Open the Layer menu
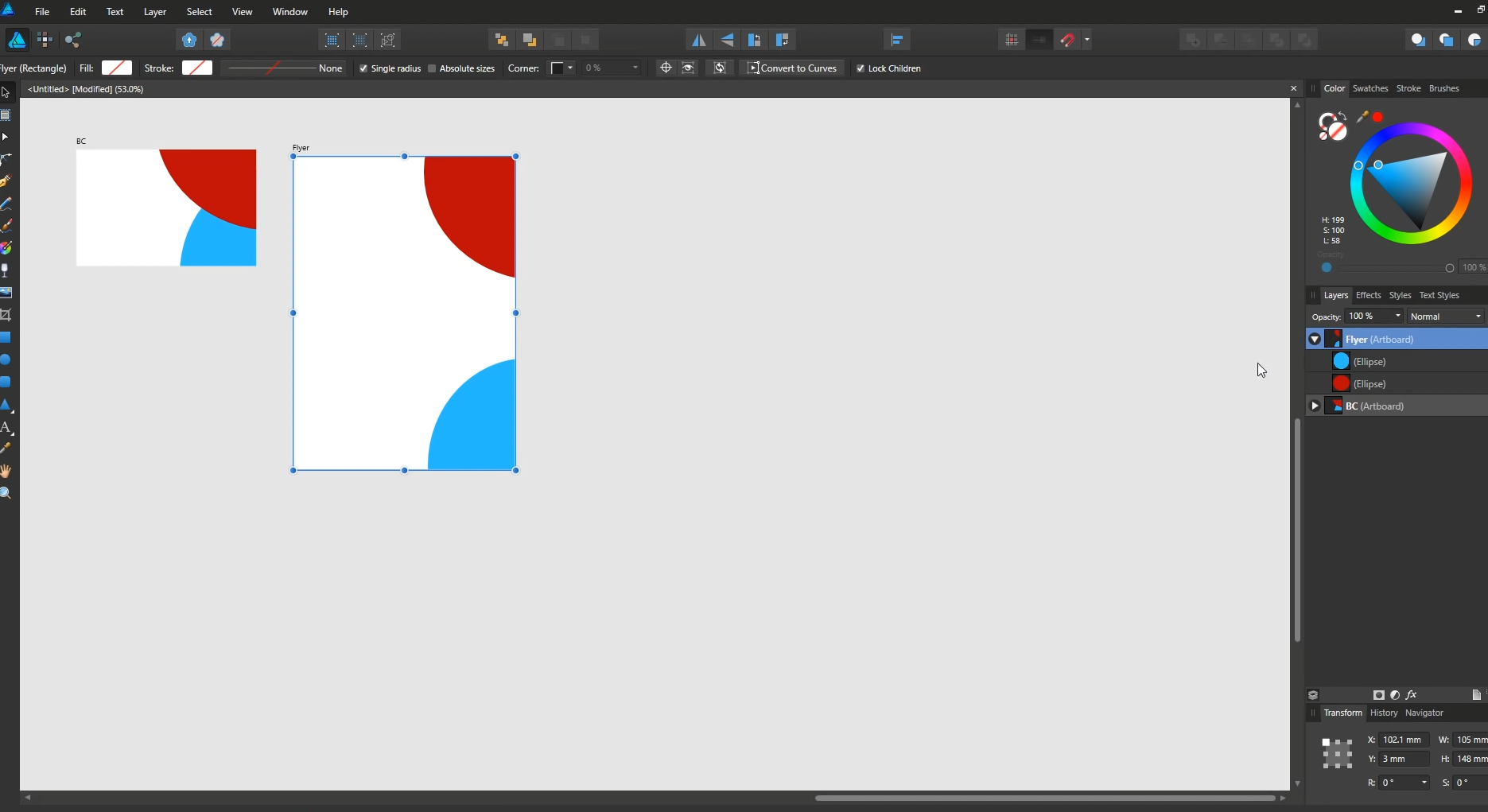Screen dimensions: 1488x812 click(x=155, y=11)
